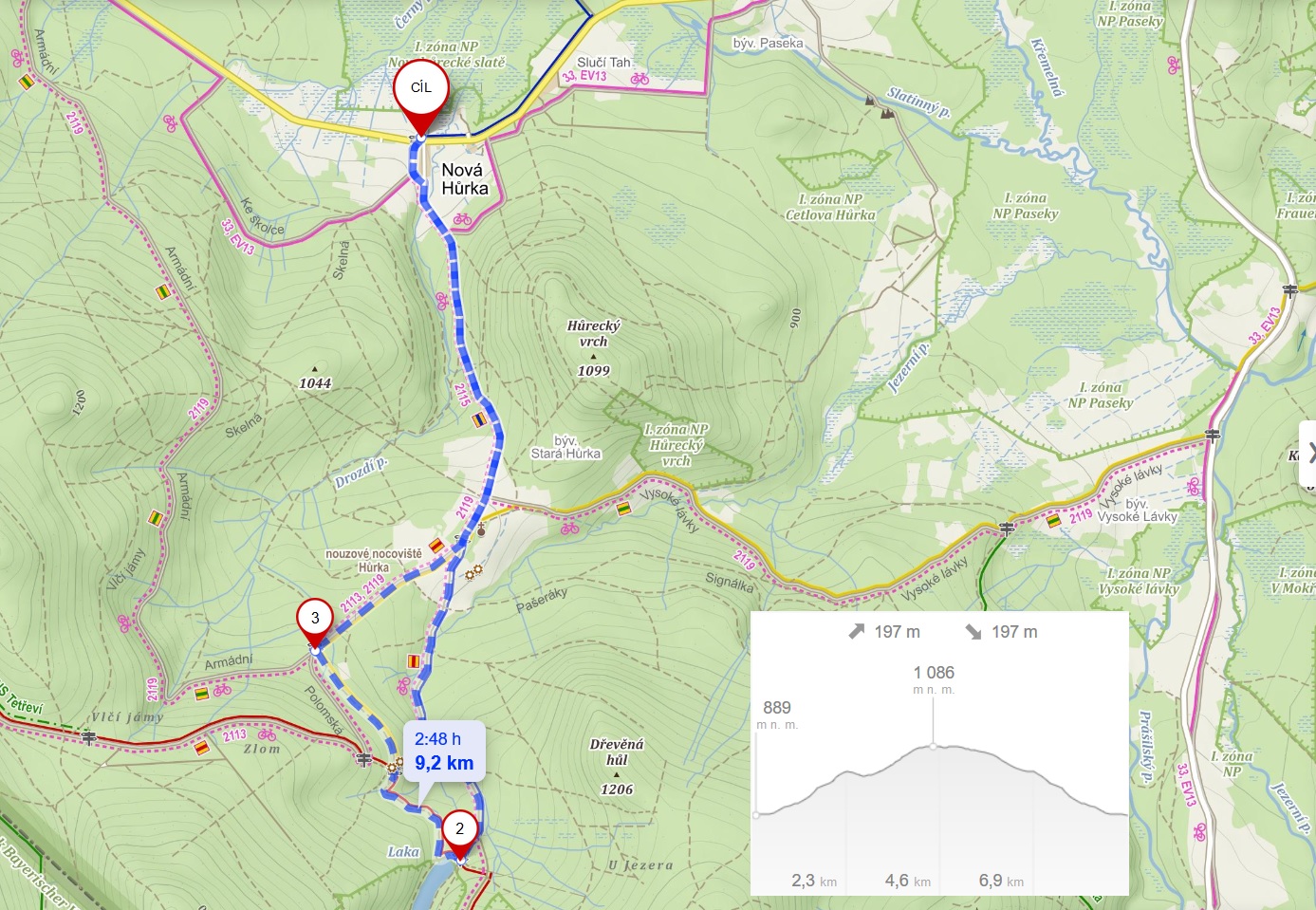Click the cycling icon beside Slučí Tah
Screen dimensions: 1316x910
[640, 79]
